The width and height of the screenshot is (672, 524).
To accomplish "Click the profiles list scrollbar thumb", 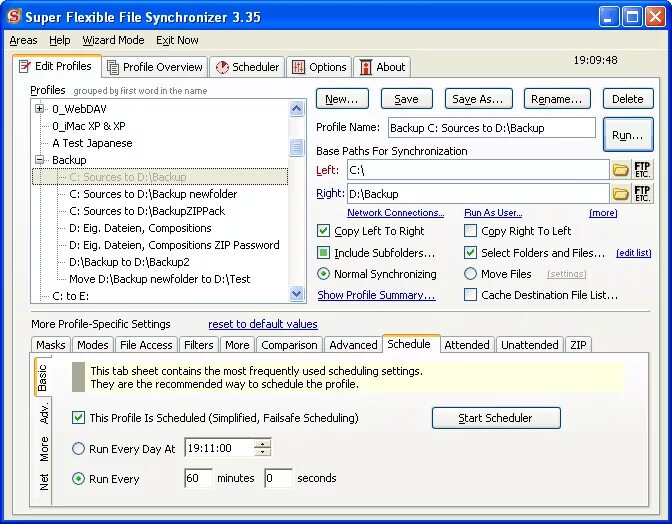I will (296, 147).
